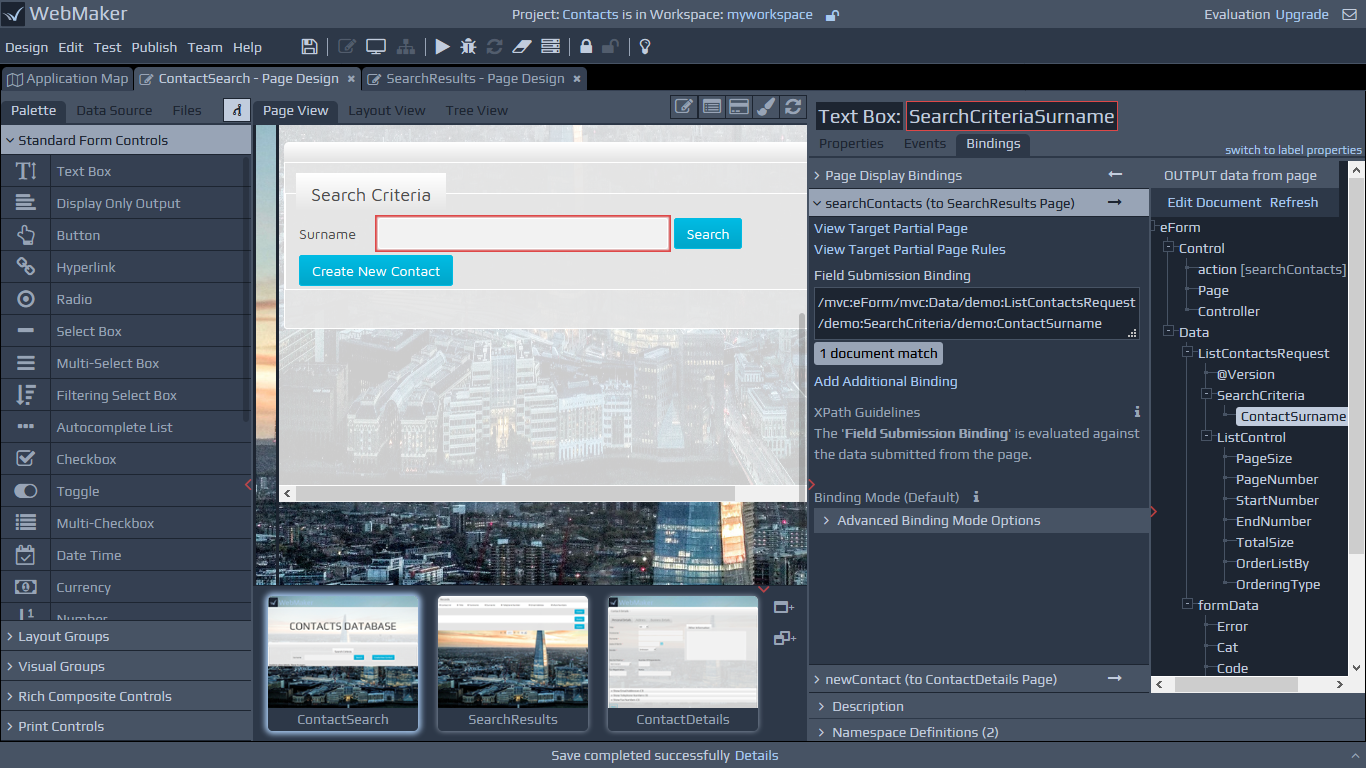This screenshot has width=1366, height=768.
Task: Click View Target Partial Page link
Action: pyautogui.click(x=891, y=228)
